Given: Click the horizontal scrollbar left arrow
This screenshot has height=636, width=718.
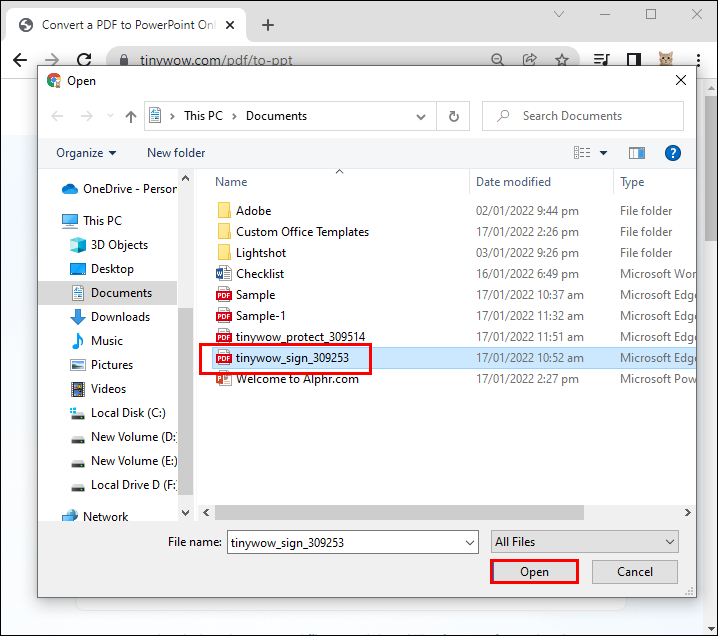Looking at the screenshot, I should pos(206,512).
